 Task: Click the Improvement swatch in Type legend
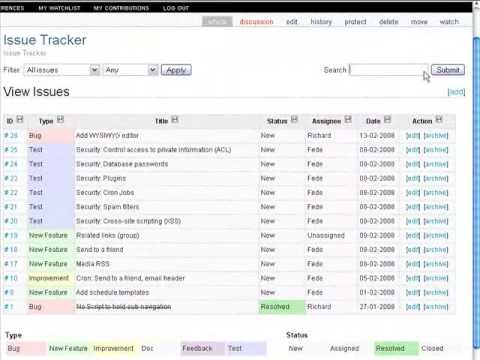point(114,349)
